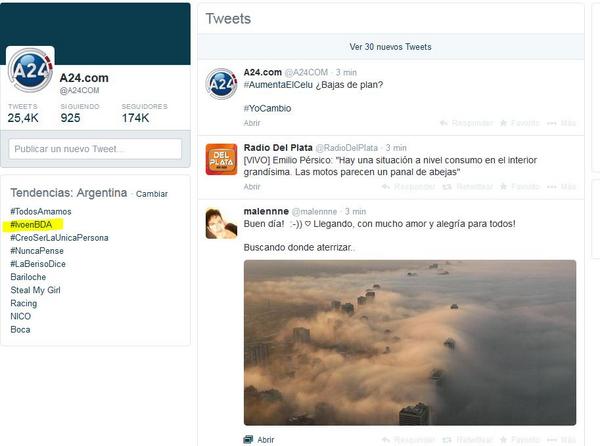Open the malennne author name
600x446 pixels.
[266, 211]
